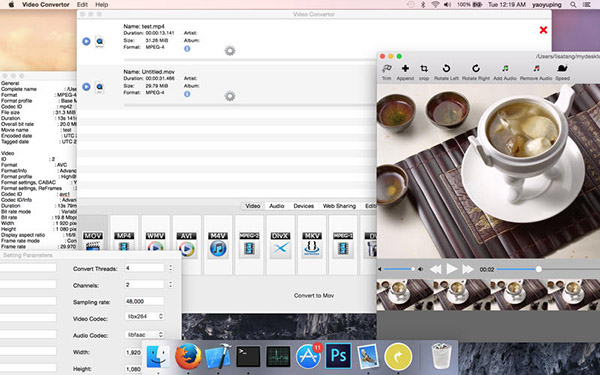Open the Apple menu
Image resolution: width=600 pixels, height=375 pixels.
11,5
